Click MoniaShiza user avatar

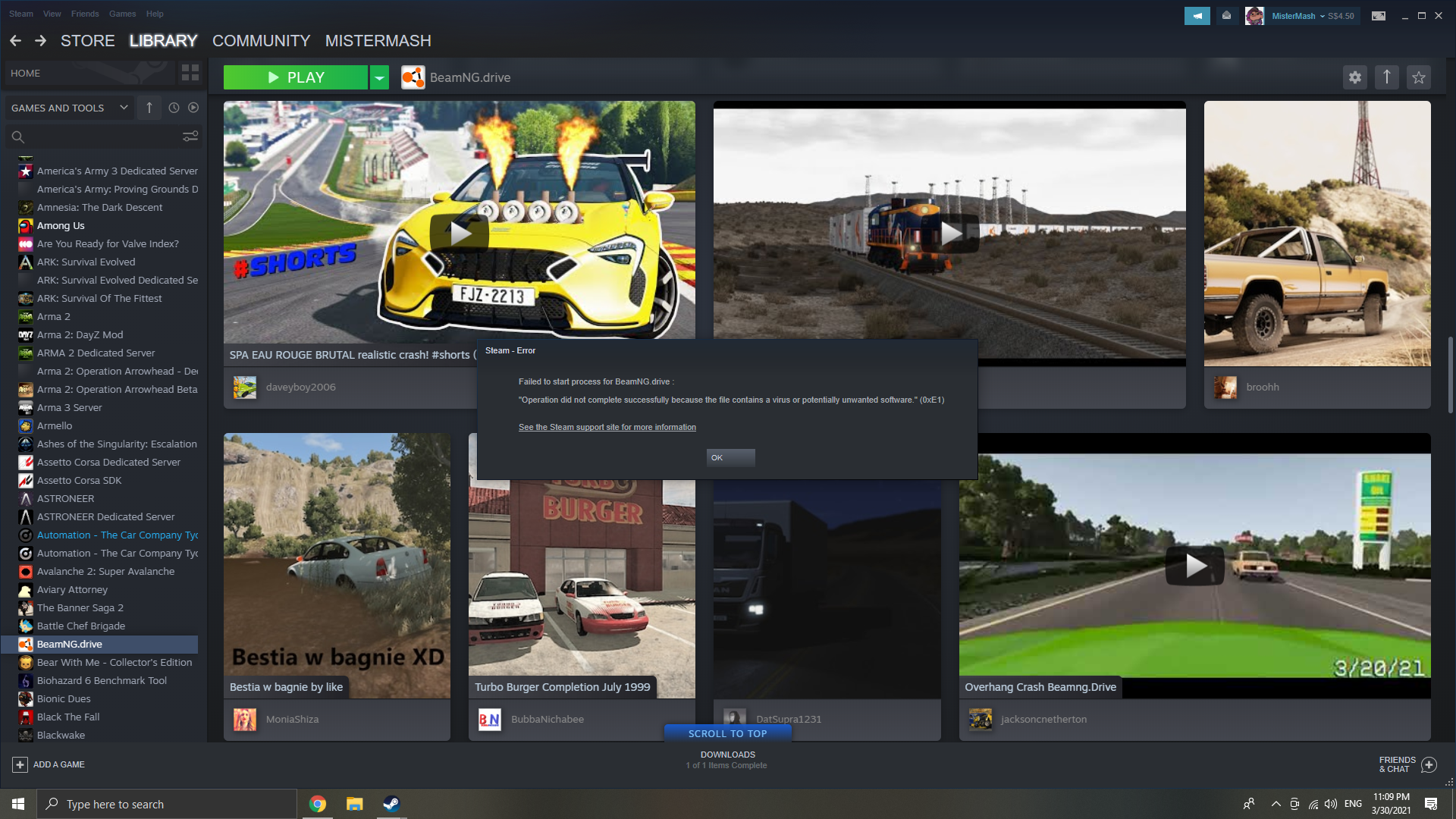tap(245, 720)
